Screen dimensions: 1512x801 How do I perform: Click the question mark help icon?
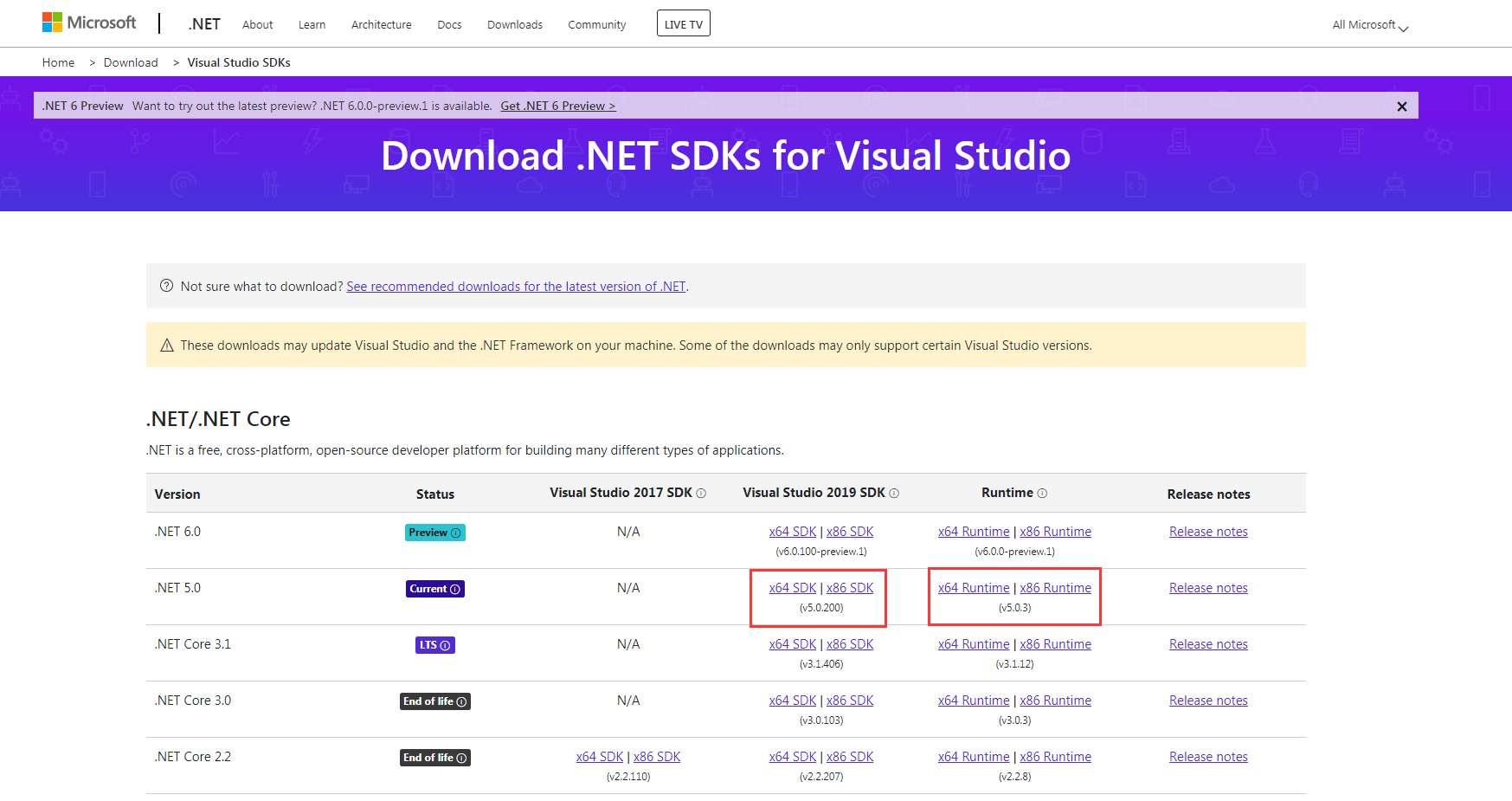(x=167, y=286)
